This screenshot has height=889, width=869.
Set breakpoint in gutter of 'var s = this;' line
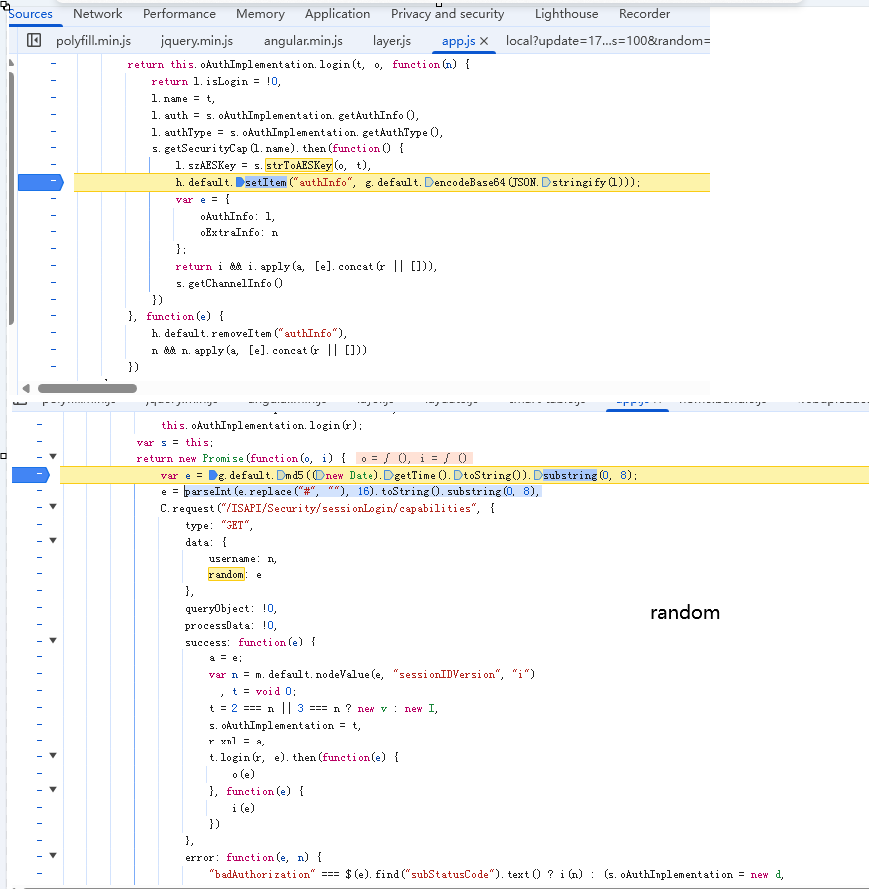[x=39, y=441]
